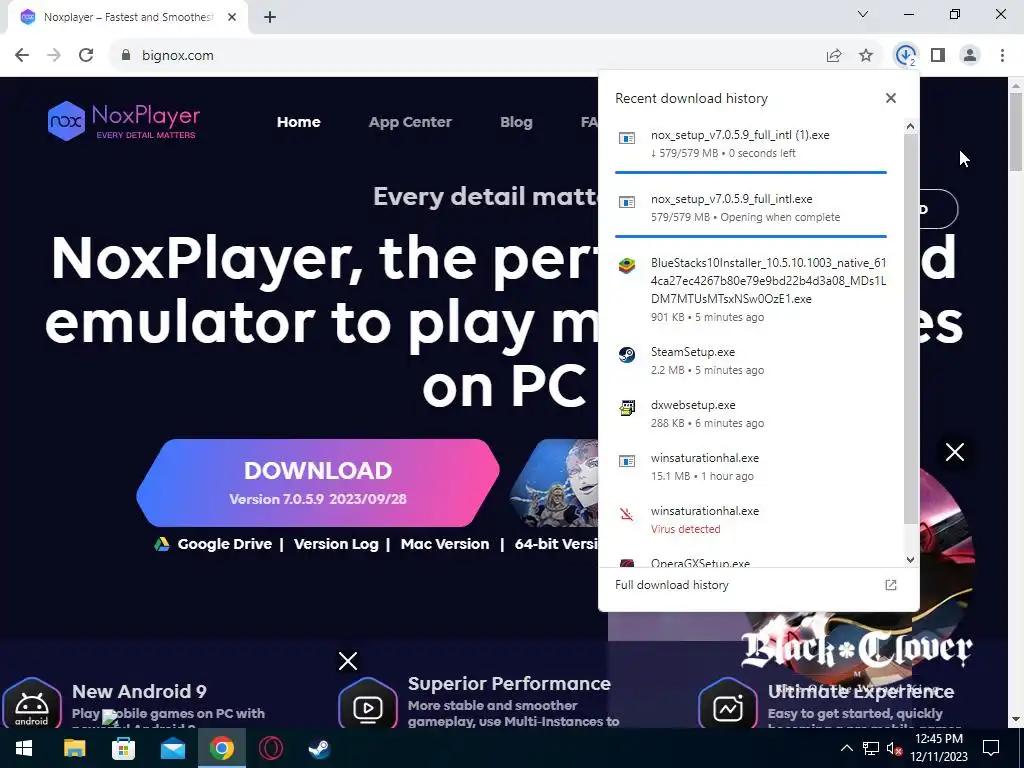Screen dimensions: 1024x768
Task: Open the Blog nav item
Action: click(x=516, y=122)
